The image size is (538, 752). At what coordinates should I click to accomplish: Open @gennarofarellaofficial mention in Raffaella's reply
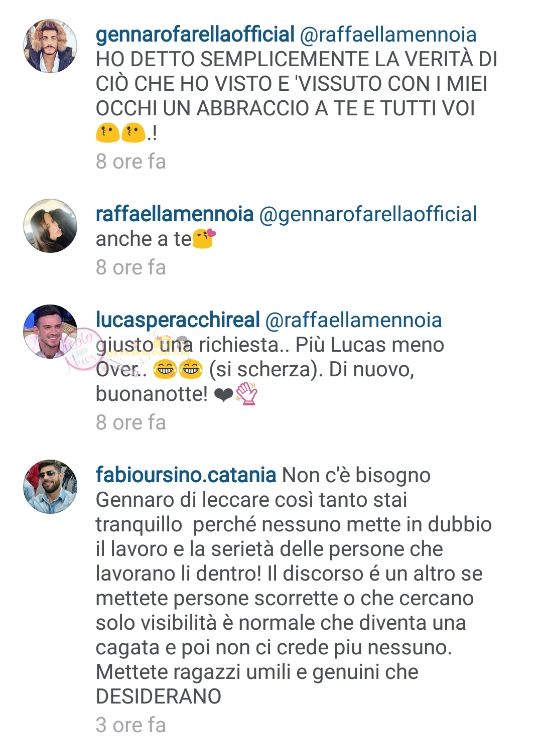click(368, 214)
